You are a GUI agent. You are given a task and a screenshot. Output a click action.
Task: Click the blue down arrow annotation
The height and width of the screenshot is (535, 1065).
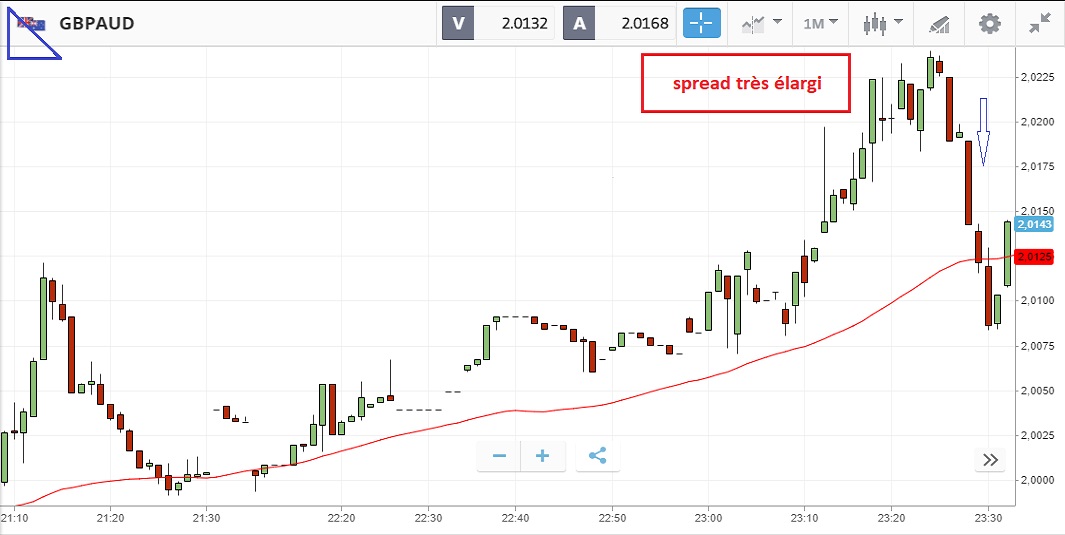pyautogui.click(x=983, y=131)
